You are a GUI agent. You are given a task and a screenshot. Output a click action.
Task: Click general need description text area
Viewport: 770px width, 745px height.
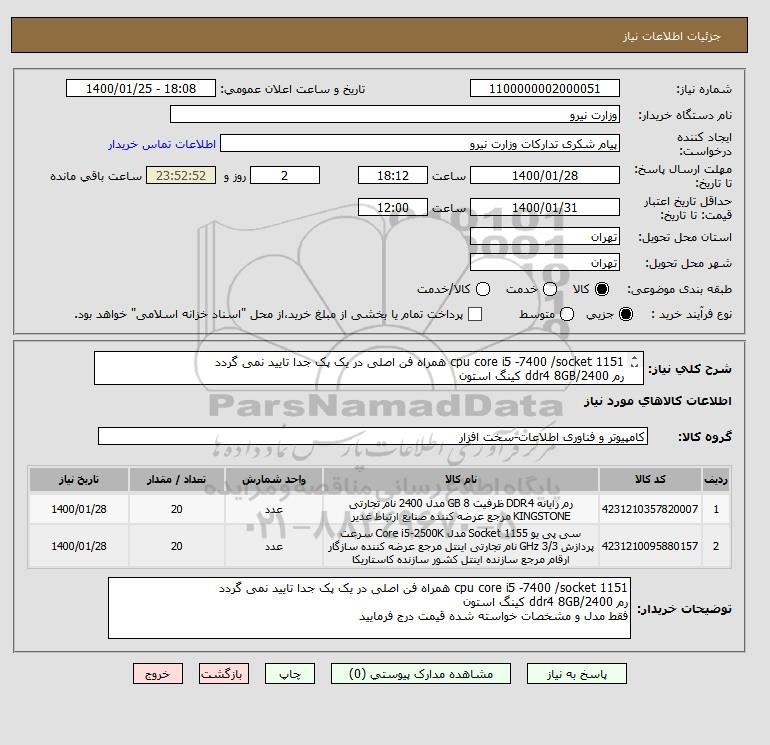click(369, 368)
